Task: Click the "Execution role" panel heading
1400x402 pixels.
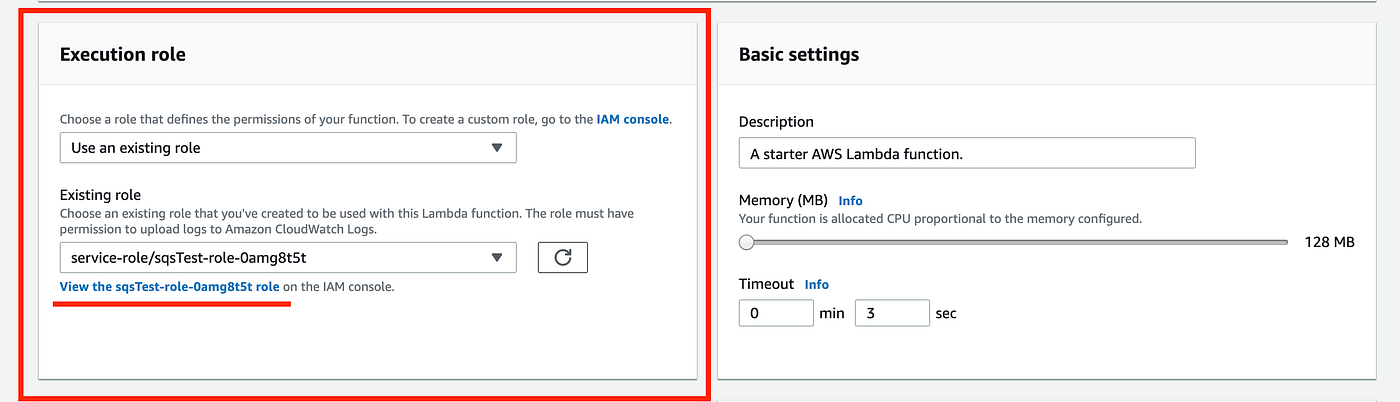Action: coord(123,55)
